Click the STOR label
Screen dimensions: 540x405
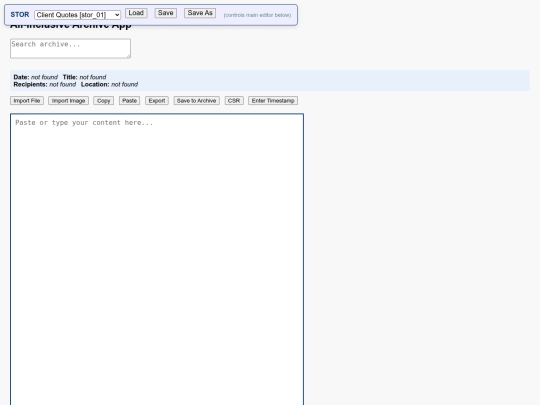(x=20, y=14)
